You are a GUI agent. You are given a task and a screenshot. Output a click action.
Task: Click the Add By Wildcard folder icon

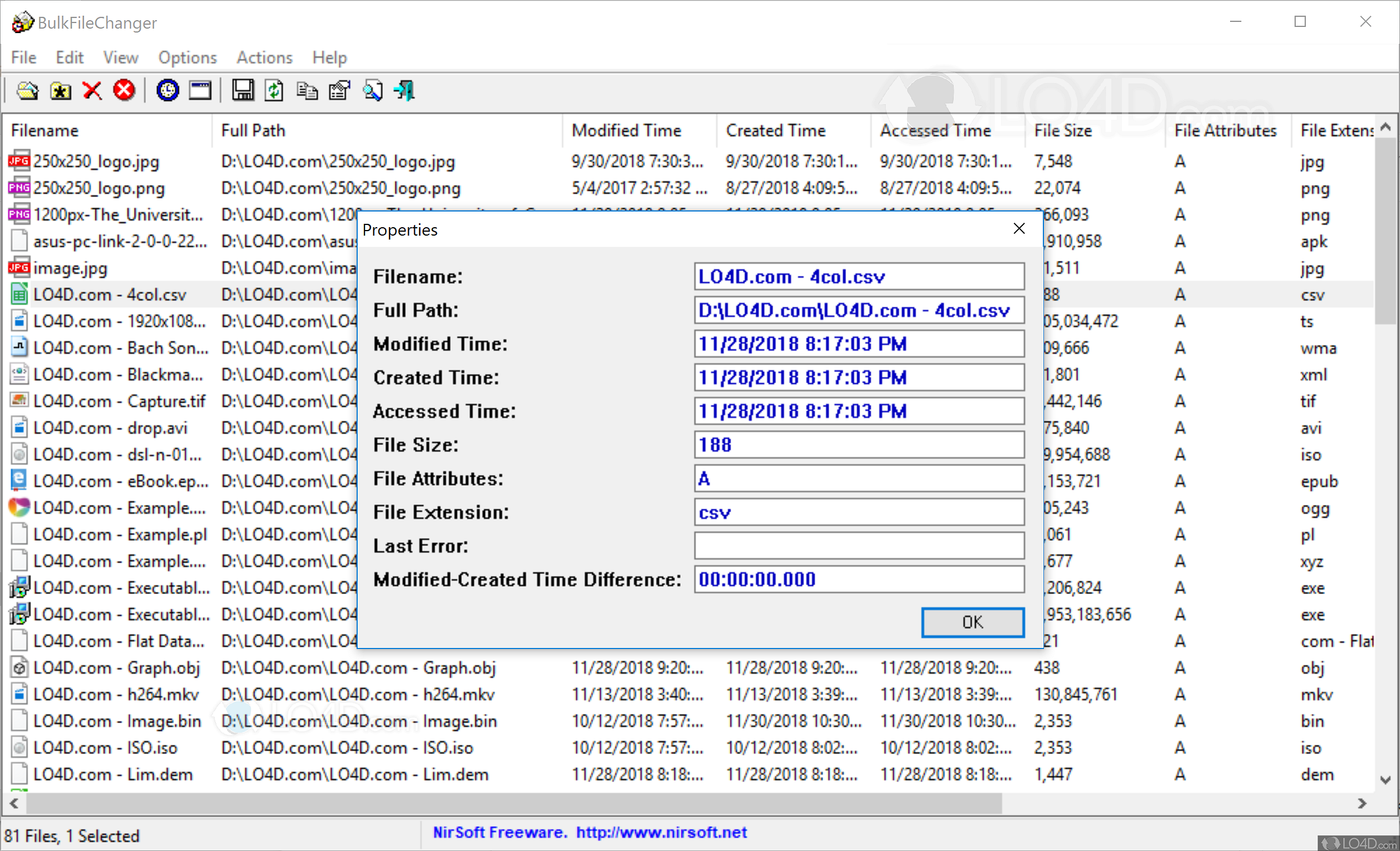click(x=60, y=90)
